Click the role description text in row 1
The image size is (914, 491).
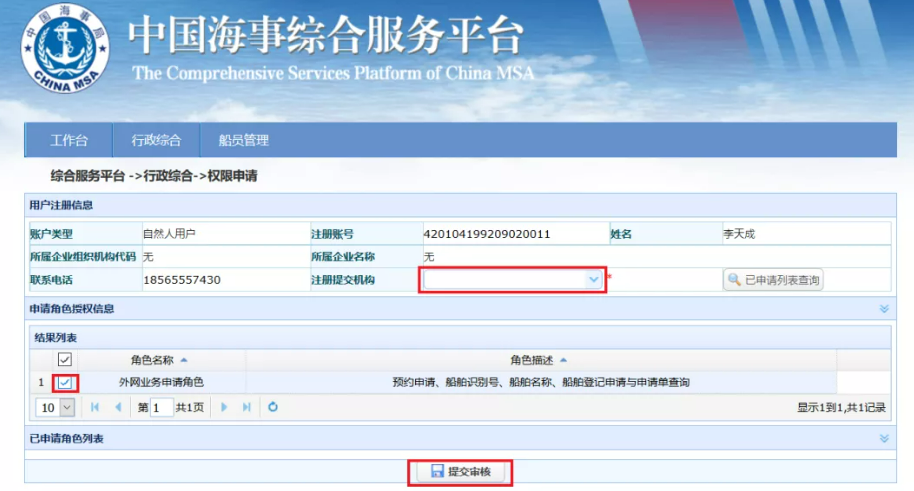(541, 383)
